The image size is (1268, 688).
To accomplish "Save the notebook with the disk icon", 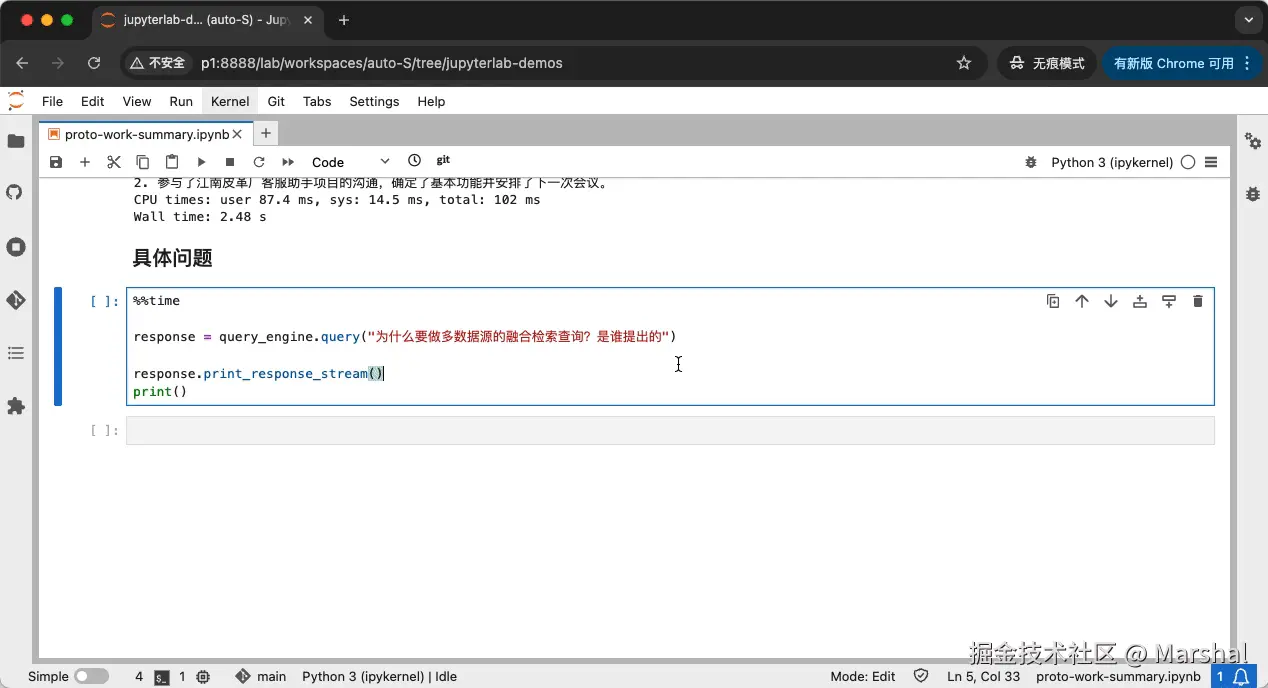I will (x=56, y=162).
